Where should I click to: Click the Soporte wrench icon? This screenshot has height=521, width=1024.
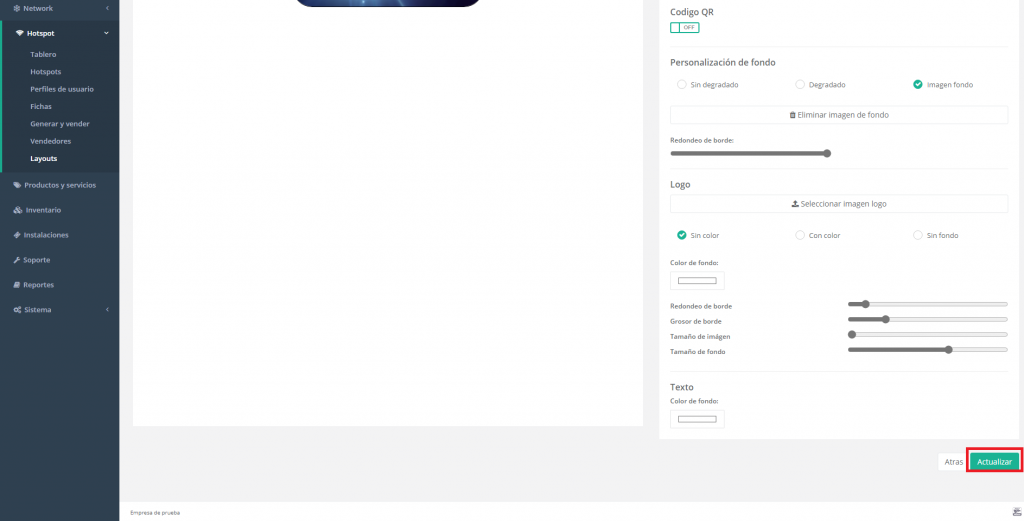17,260
